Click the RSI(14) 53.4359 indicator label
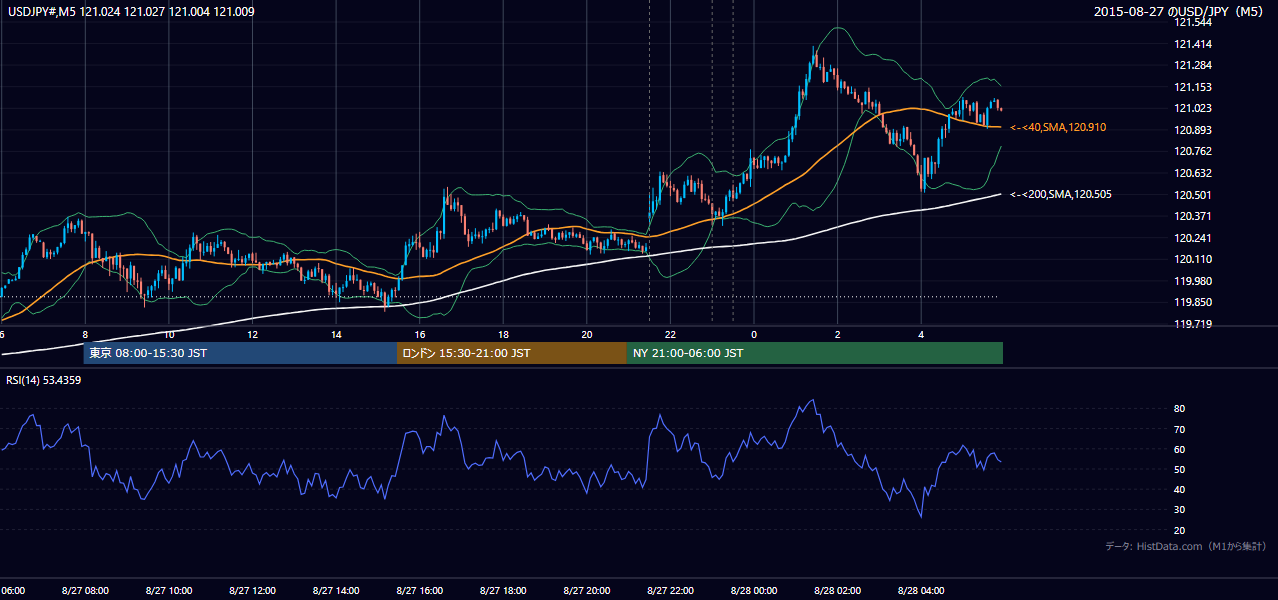Image resolution: width=1278 pixels, height=600 pixels. pyautogui.click(x=44, y=380)
